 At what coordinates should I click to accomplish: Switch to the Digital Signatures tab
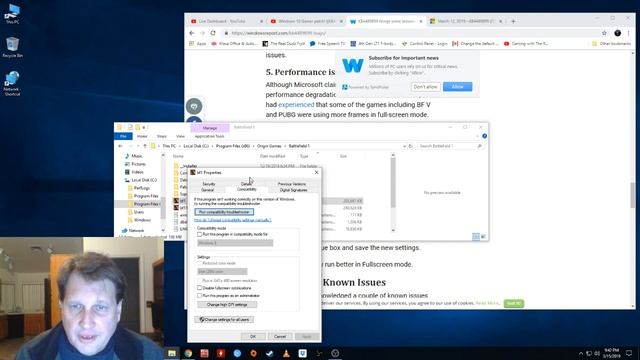293,190
